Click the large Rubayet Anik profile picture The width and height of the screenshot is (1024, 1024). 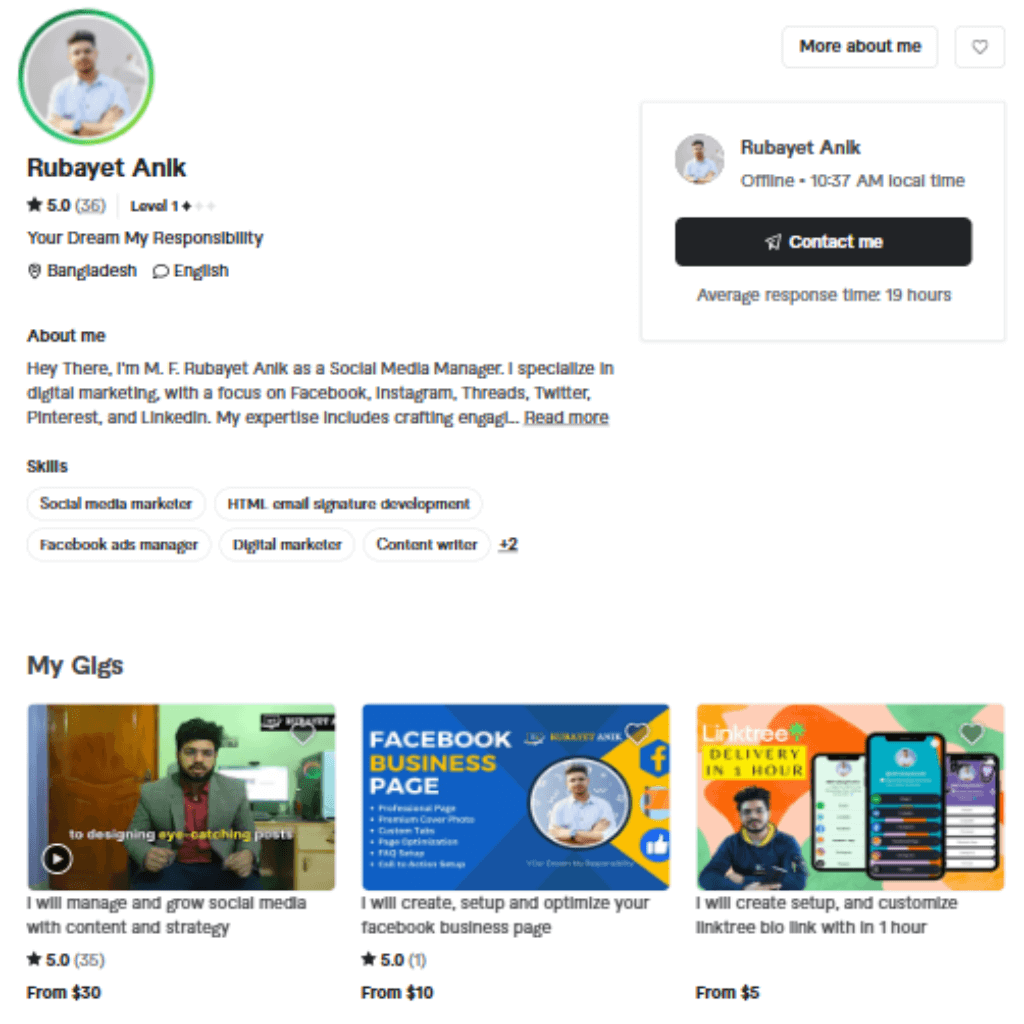(x=86, y=76)
